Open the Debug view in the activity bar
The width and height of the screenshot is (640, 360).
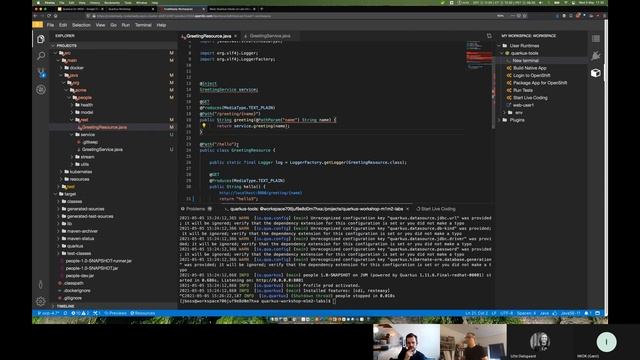tap(41, 89)
